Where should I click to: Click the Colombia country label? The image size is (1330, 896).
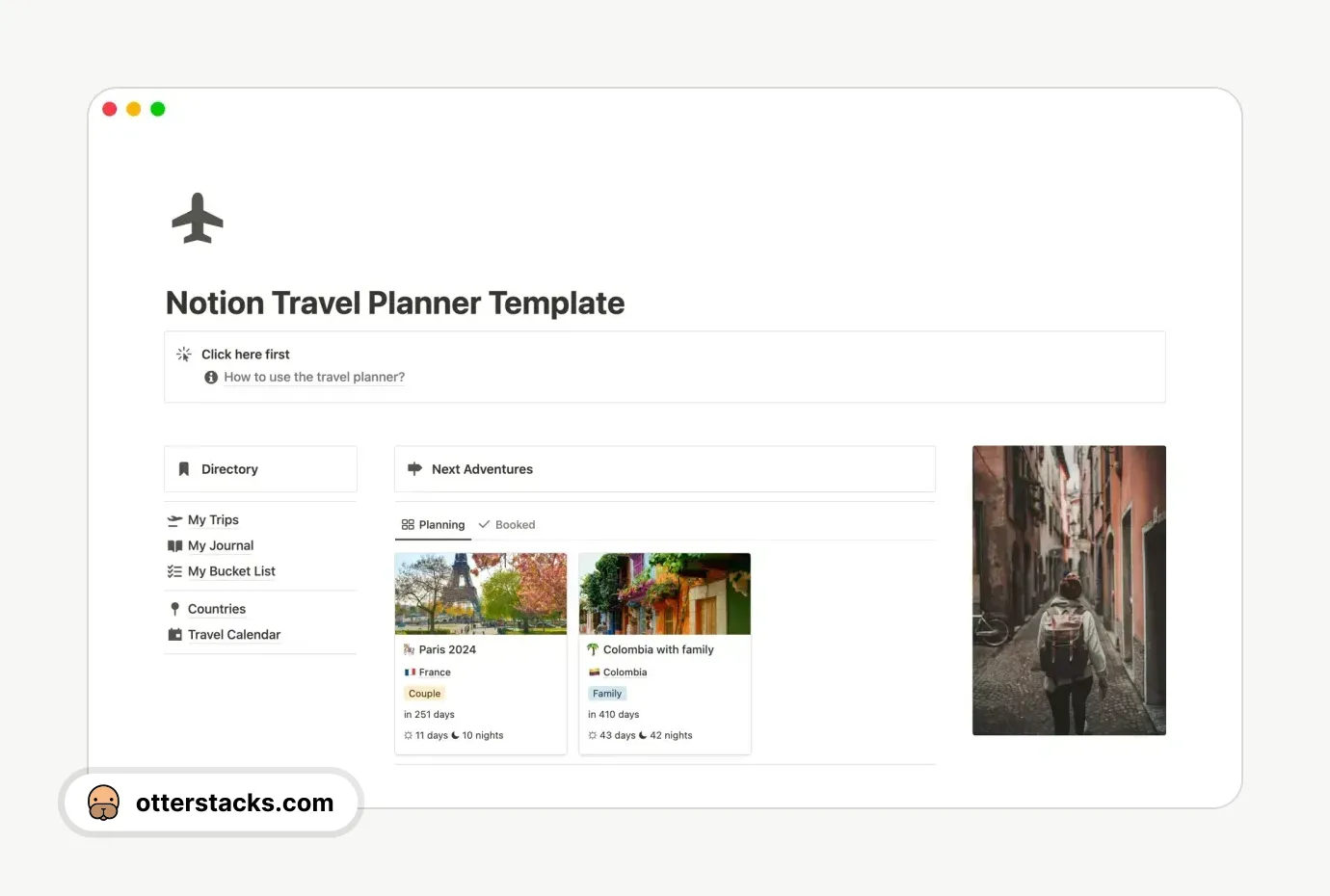(x=625, y=672)
